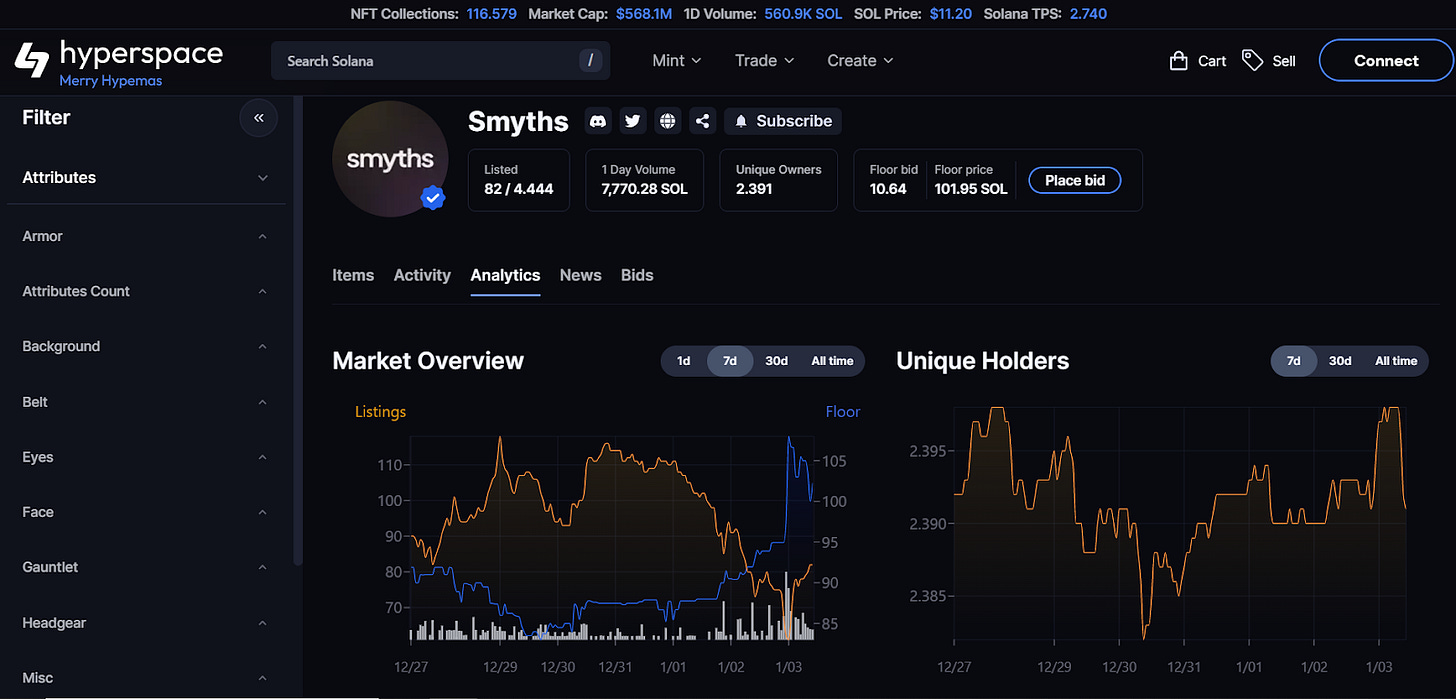Screen dimensions: 1456x699
Task: Set Market Overview range to All time
Action: 832,361
